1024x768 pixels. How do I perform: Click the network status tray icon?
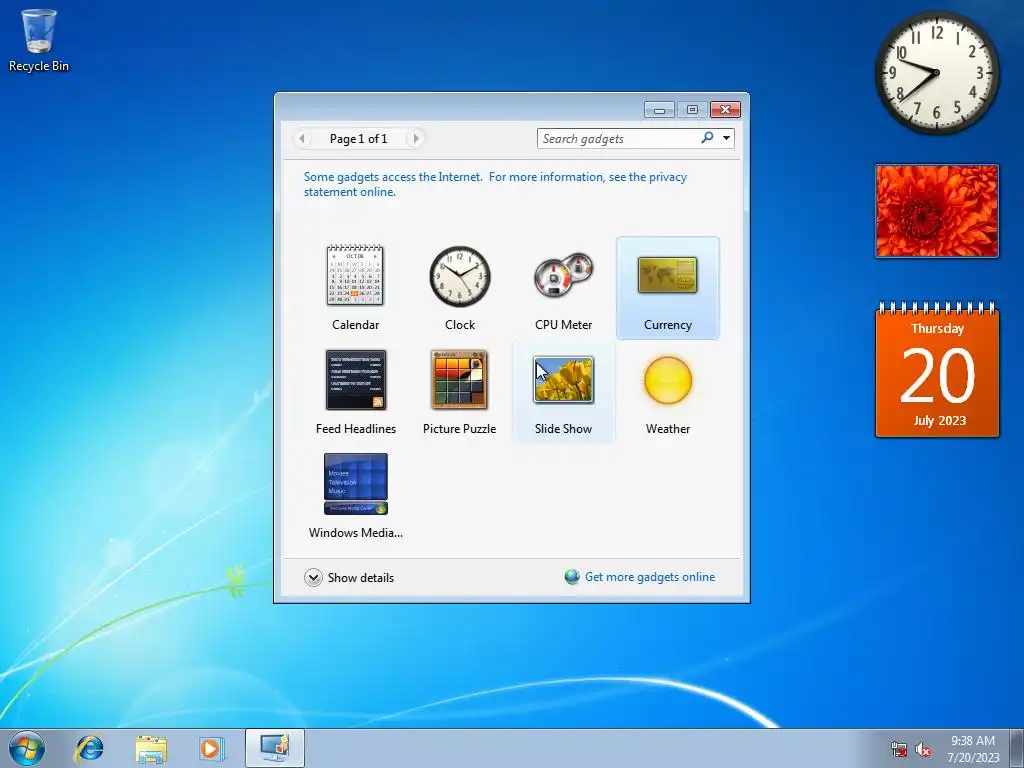[x=899, y=750]
